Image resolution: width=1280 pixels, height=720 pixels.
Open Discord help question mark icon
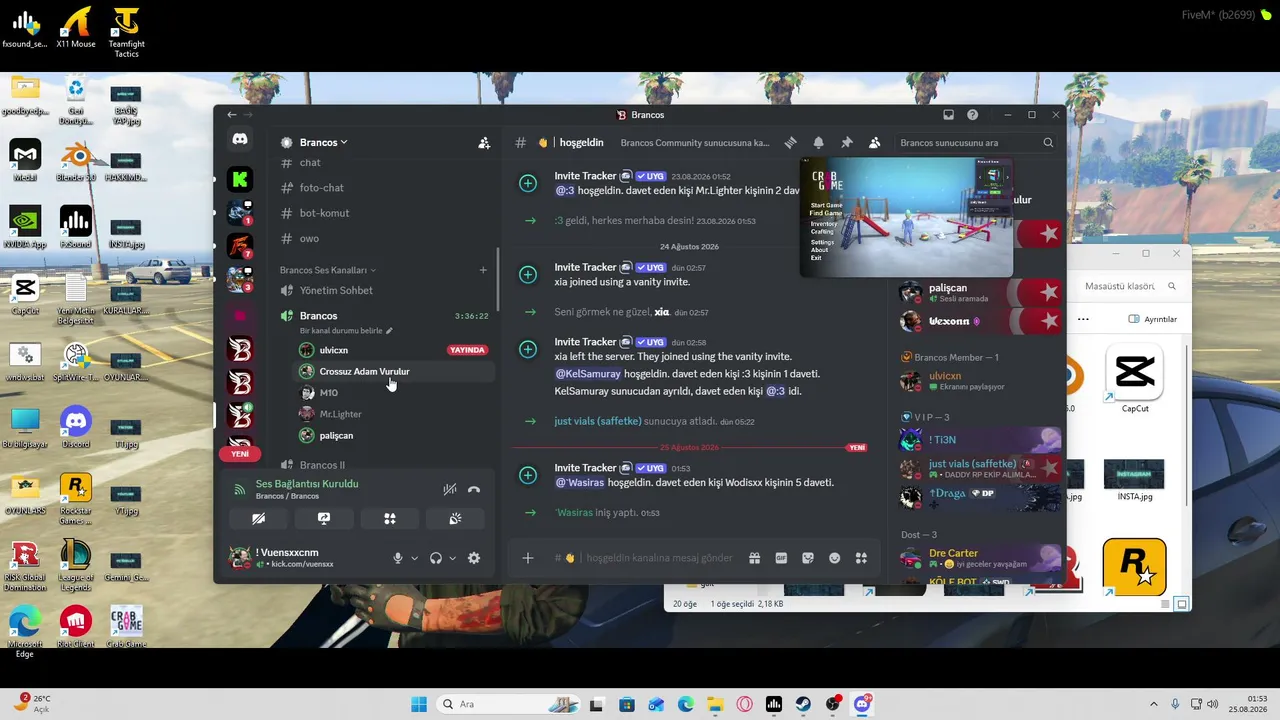(x=972, y=115)
